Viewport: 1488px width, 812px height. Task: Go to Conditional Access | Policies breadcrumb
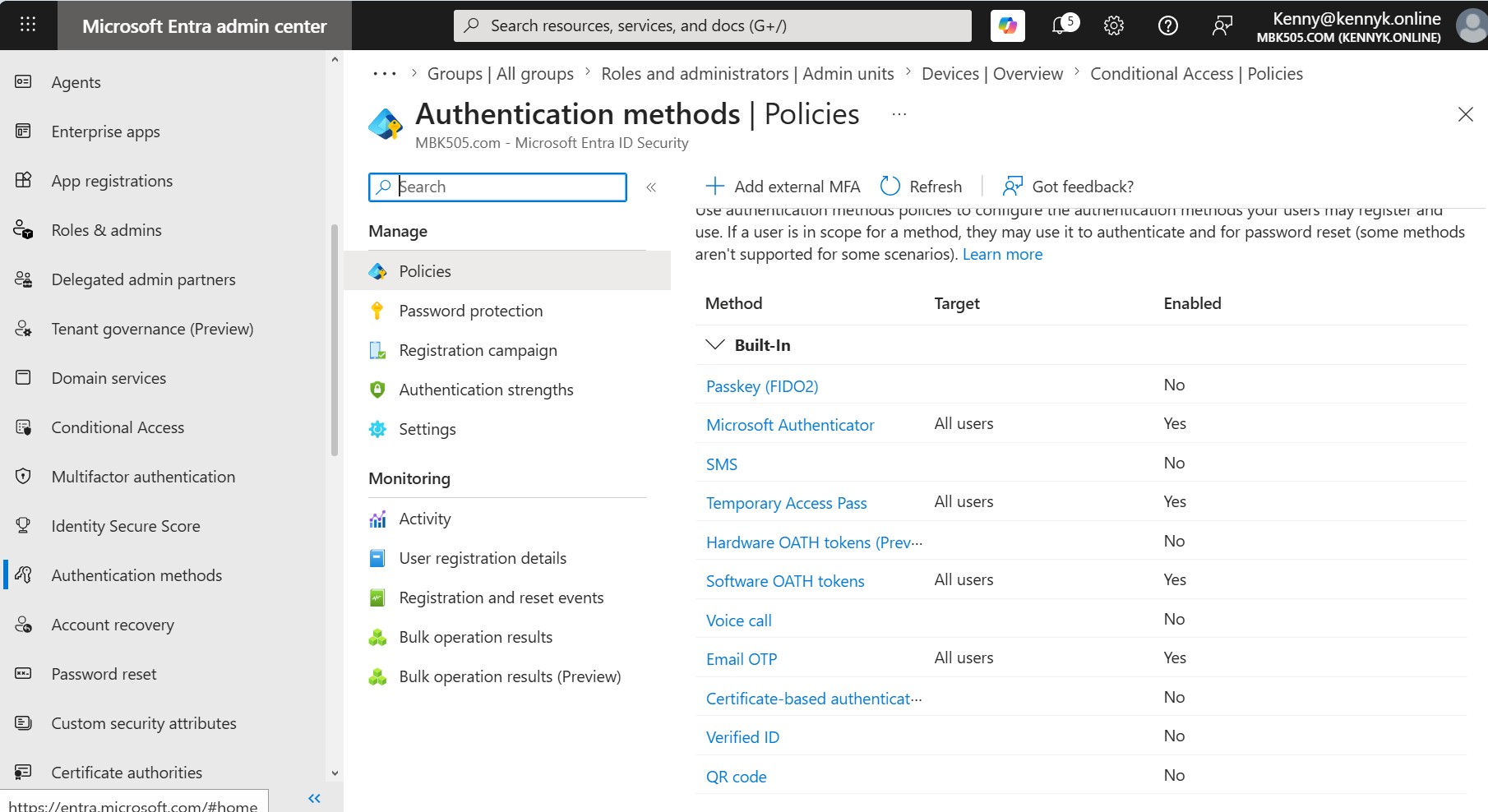click(x=1196, y=74)
